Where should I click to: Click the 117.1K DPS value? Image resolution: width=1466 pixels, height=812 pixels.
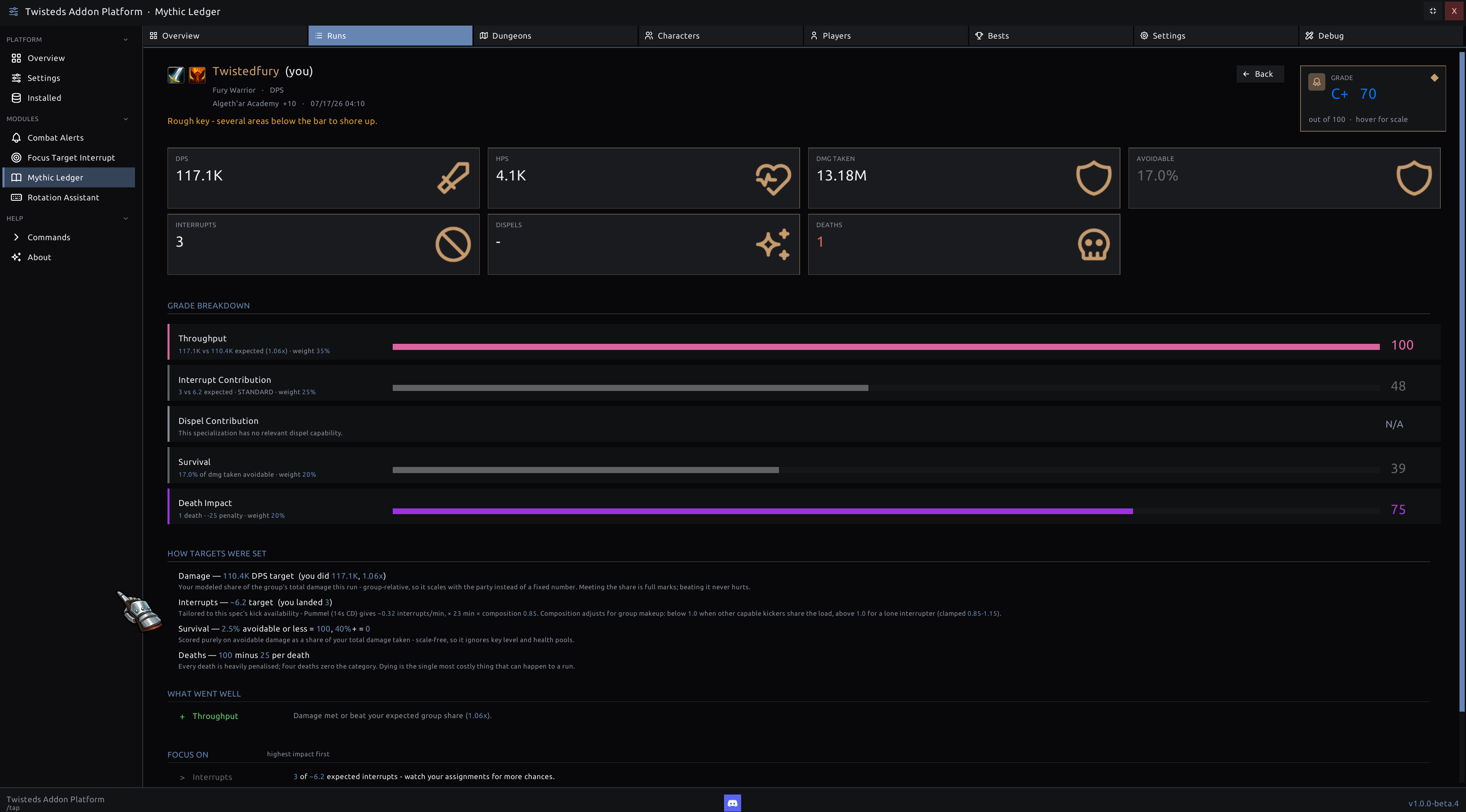(199, 176)
